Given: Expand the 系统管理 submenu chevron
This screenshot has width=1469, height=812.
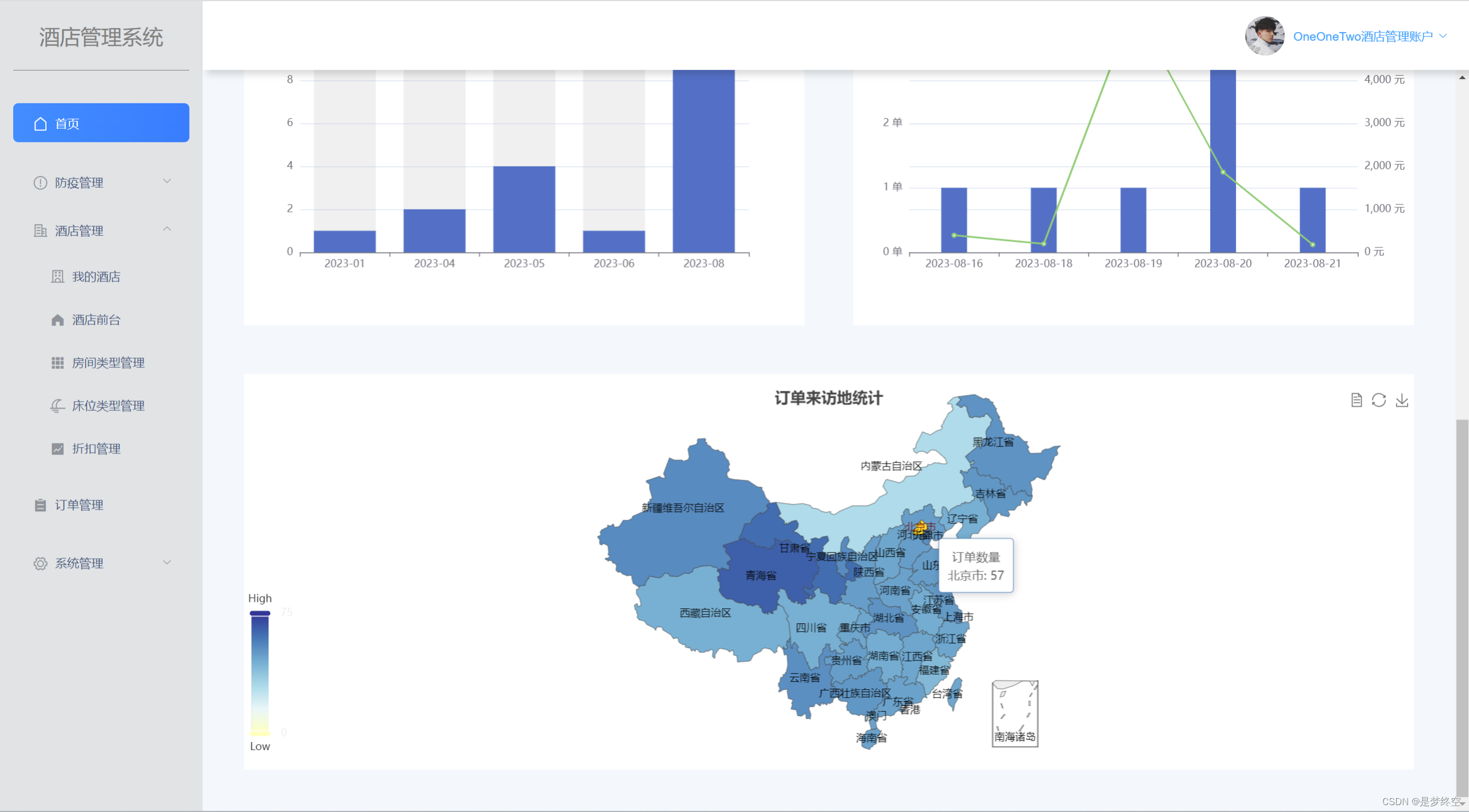Looking at the screenshot, I should tap(167, 562).
